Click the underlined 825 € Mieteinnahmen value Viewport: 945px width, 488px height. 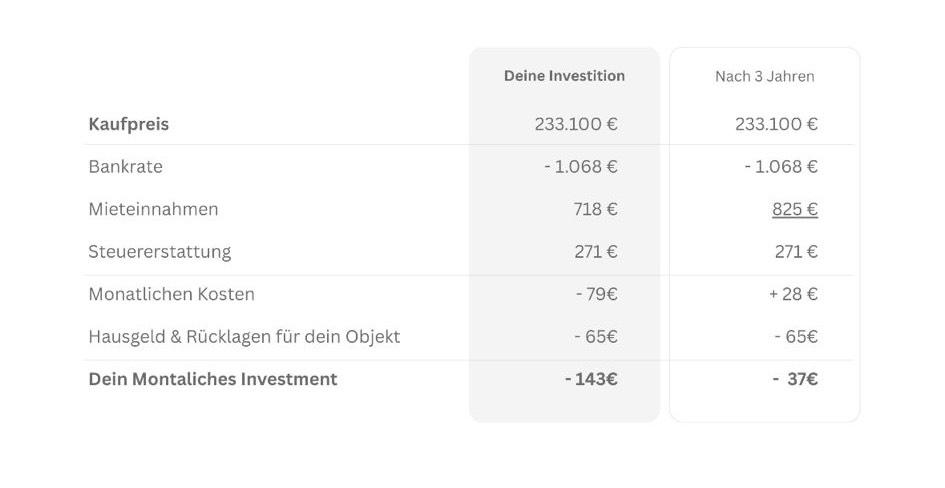pos(794,209)
